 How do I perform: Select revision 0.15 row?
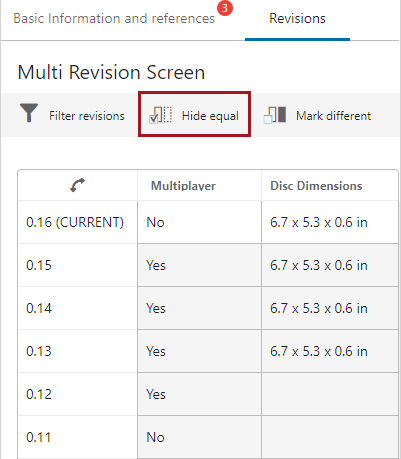click(x=208, y=265)
